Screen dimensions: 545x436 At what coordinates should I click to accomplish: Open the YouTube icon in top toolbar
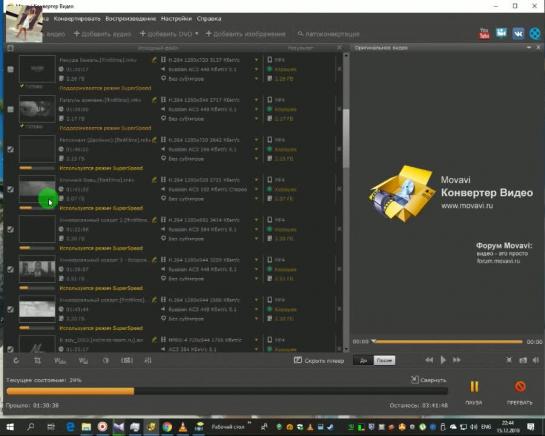coord(484,33)
